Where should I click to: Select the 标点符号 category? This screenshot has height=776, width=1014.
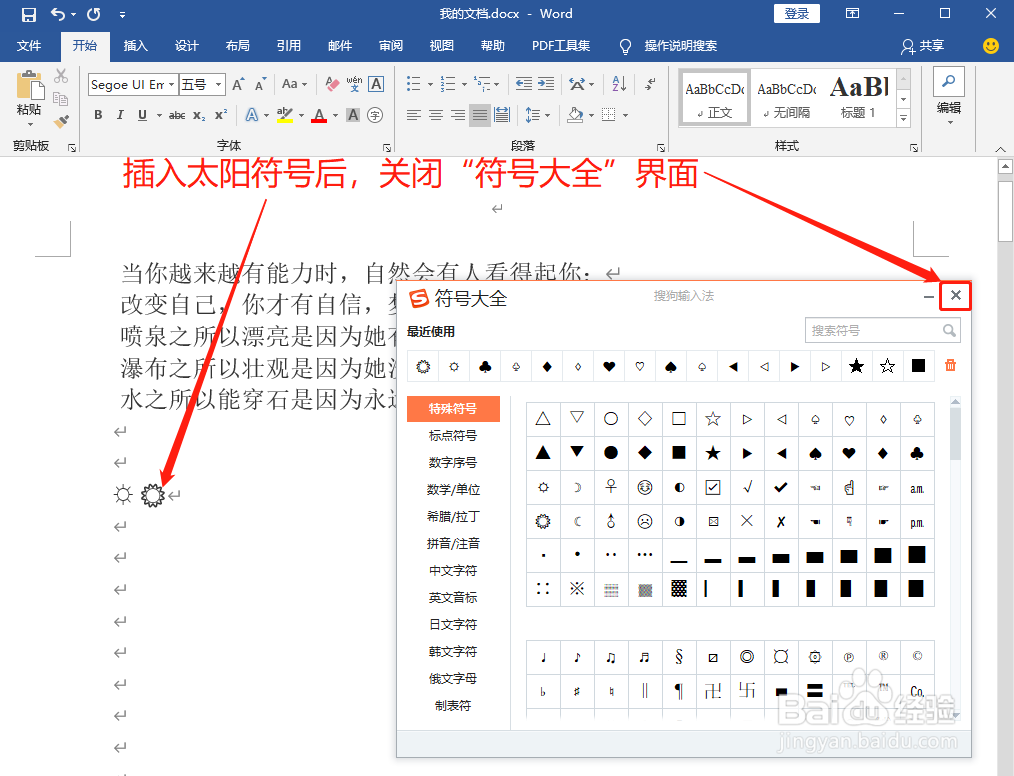point(453,436)
